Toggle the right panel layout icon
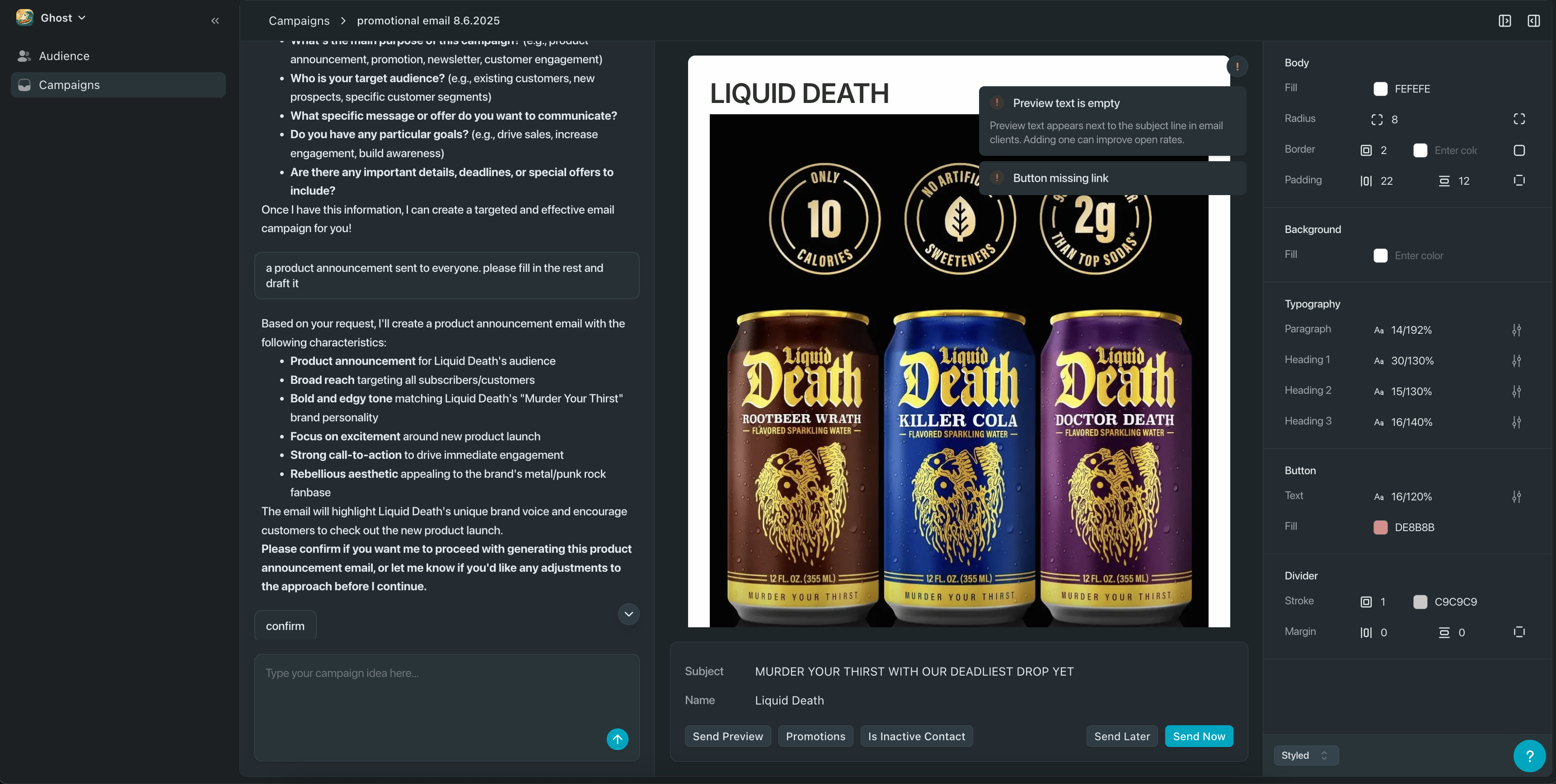The height and width of the screenshot is (784, 1556). click(x=1533, y=20)
